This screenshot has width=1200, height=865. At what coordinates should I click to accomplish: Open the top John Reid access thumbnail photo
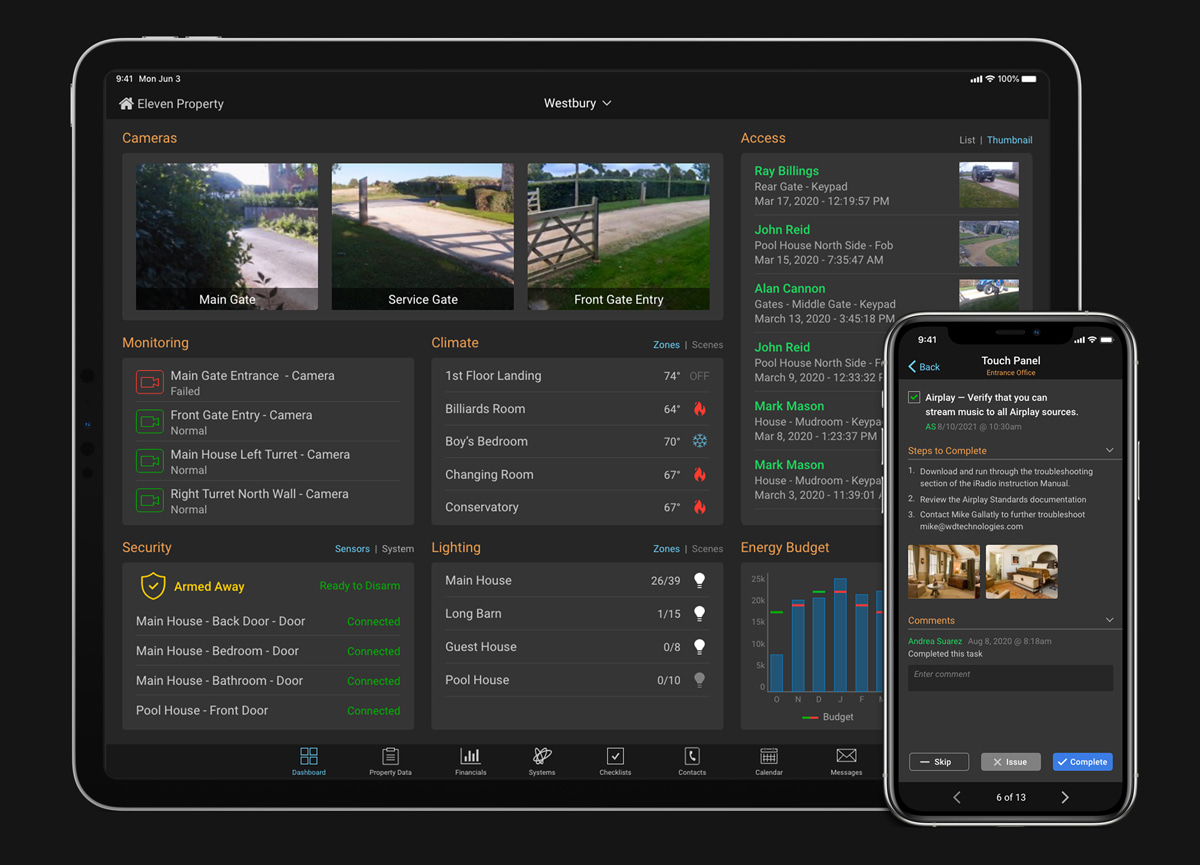(989, 244)
